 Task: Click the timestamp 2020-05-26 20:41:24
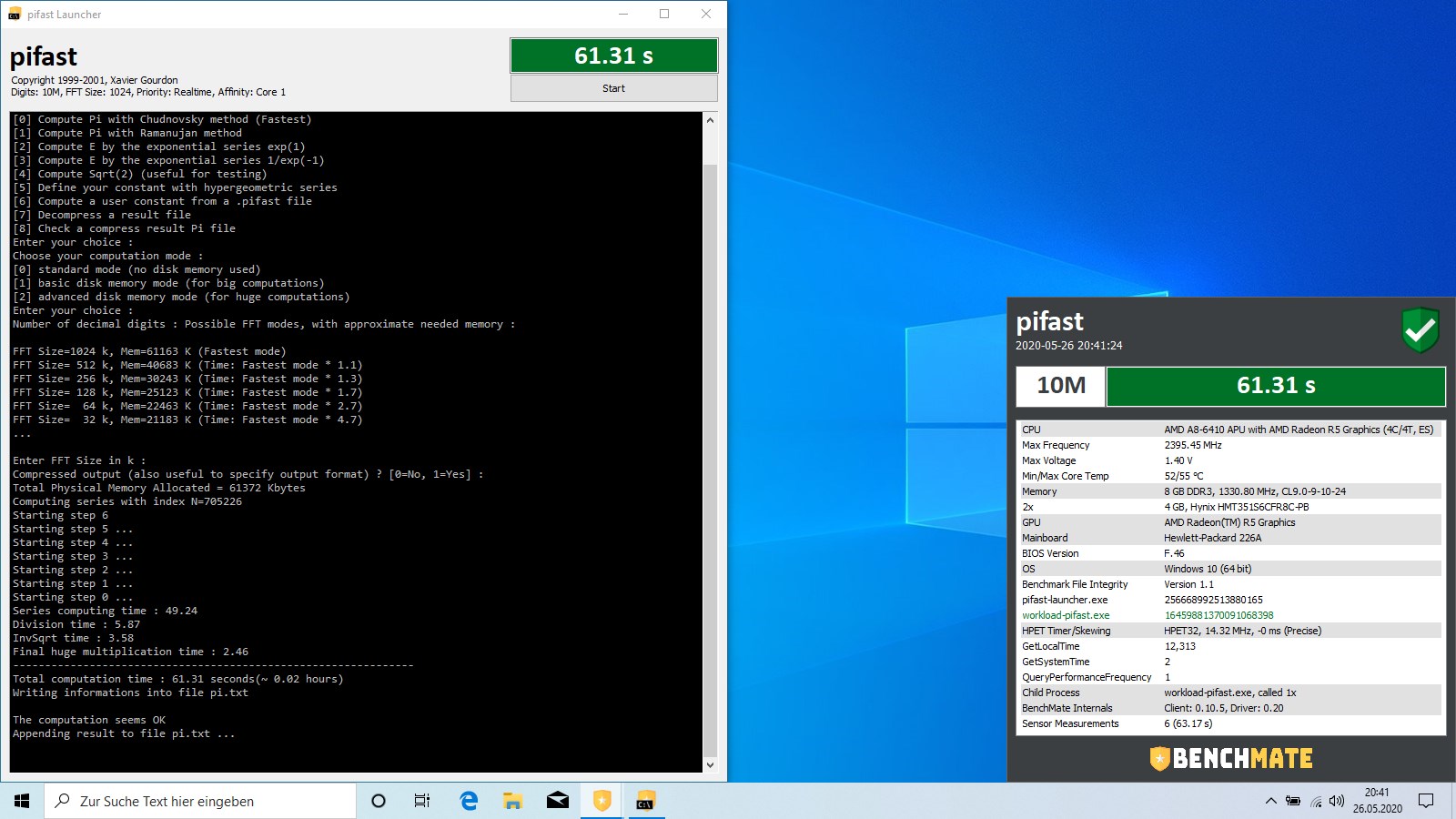tap(1069, 346)
